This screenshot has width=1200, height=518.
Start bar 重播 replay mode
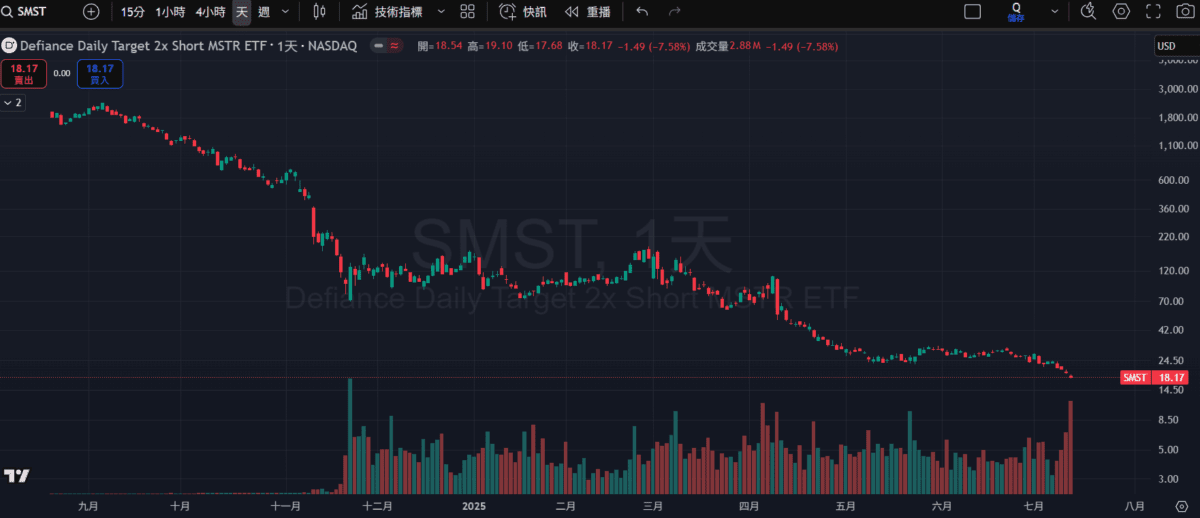(587, 12)
